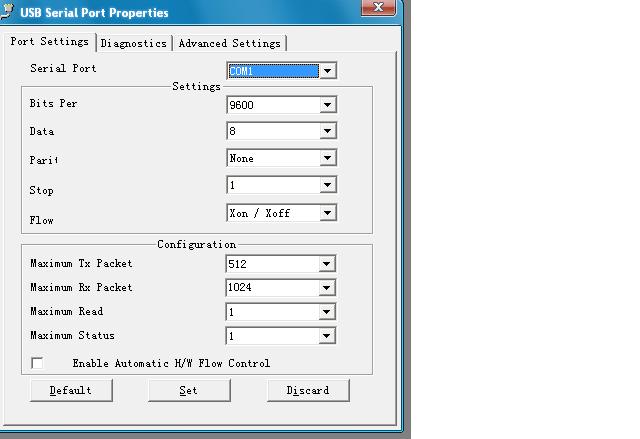This screenshot has width=640, height=439.
Task: Open the Maximum Tx Packet dropdown
Action: pyautogui.click(x=327, y=264)
